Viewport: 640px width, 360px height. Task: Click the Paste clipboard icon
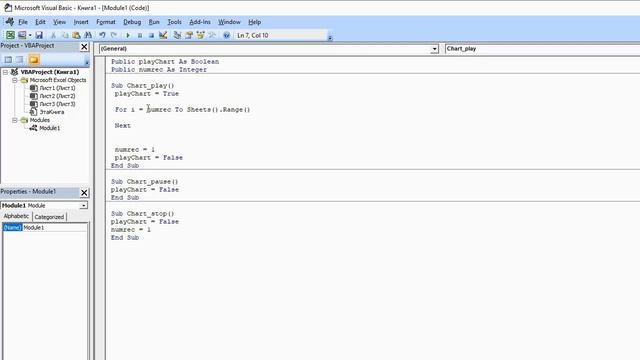[x=76, y=36]
